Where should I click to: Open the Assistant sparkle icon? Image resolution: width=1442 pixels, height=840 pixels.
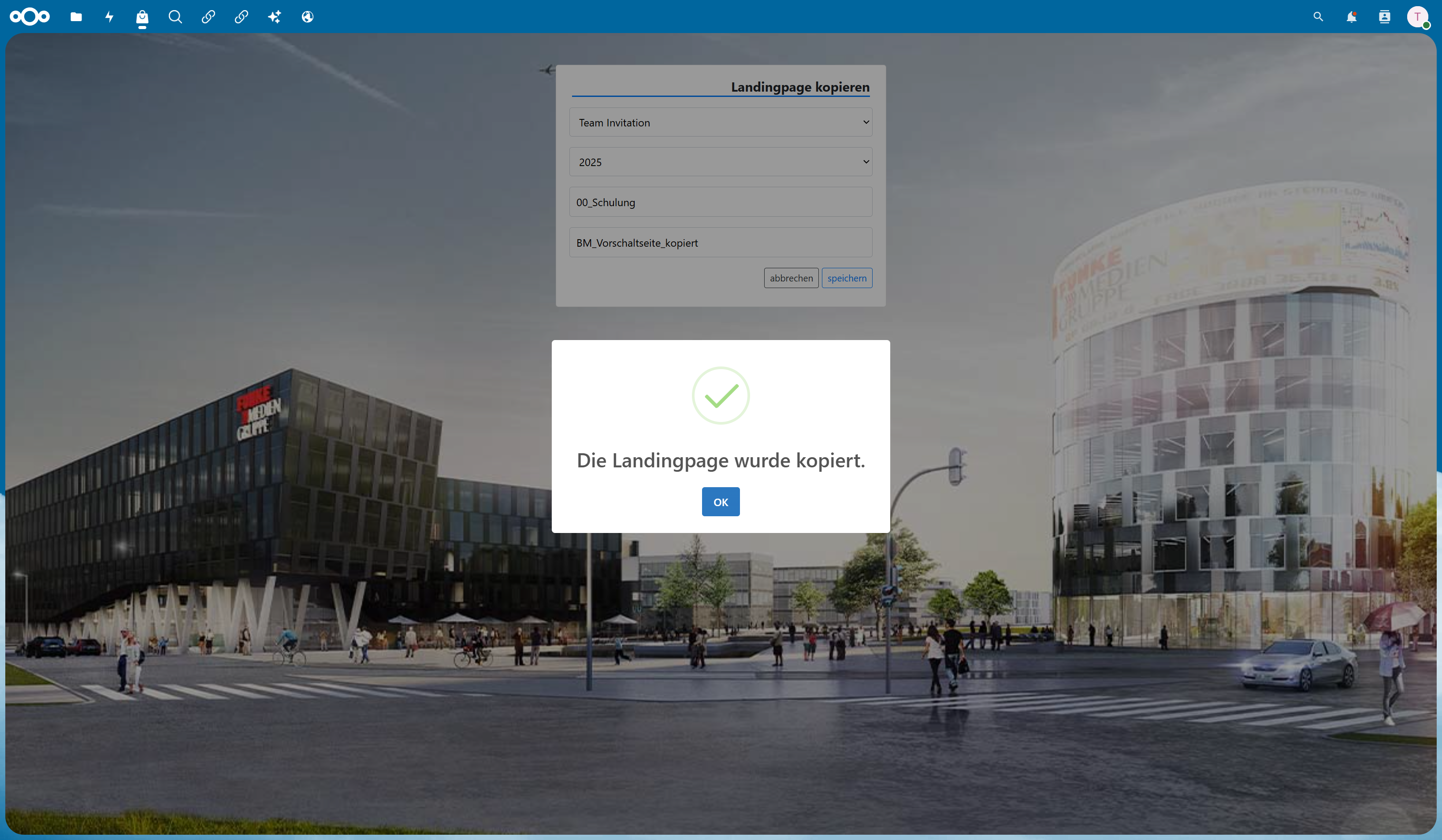click(275, 17)
